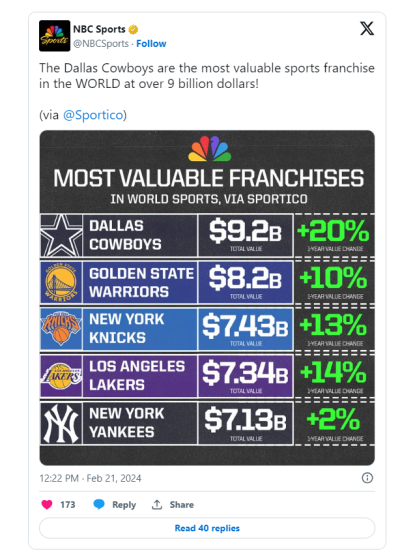
Task: Read 40 replies
Action: coord(207,528)
